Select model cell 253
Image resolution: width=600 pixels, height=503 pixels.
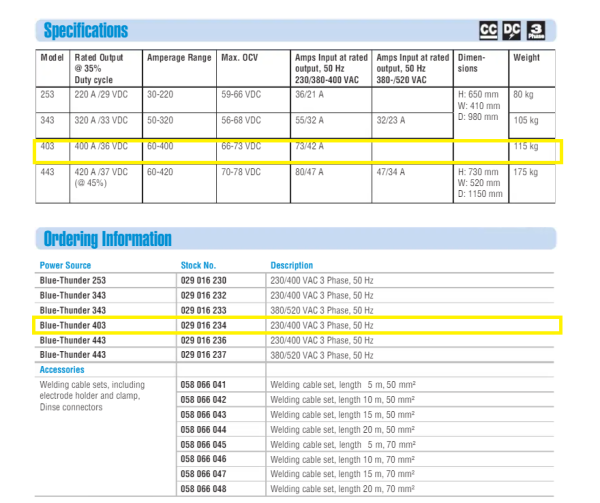tap(47, 94)
